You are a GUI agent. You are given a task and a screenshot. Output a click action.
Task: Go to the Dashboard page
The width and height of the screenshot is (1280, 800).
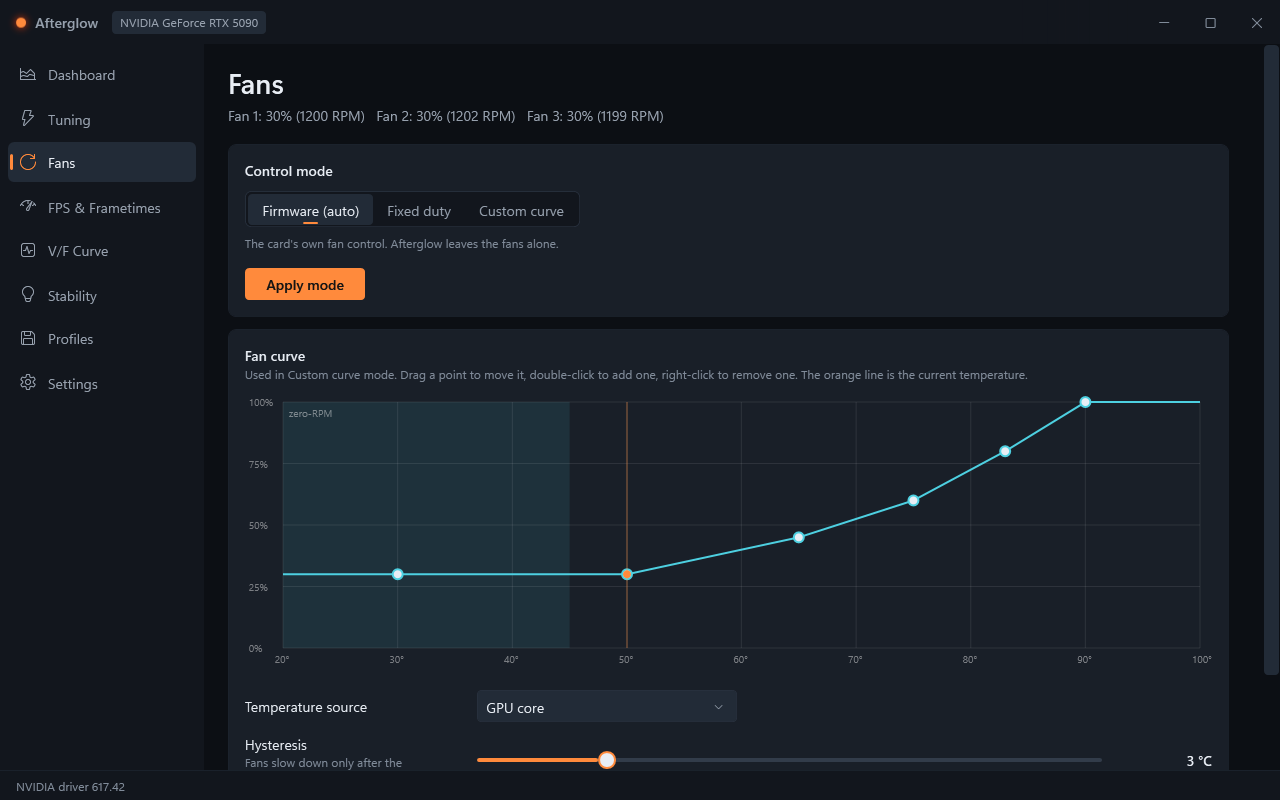coord(102,75)
